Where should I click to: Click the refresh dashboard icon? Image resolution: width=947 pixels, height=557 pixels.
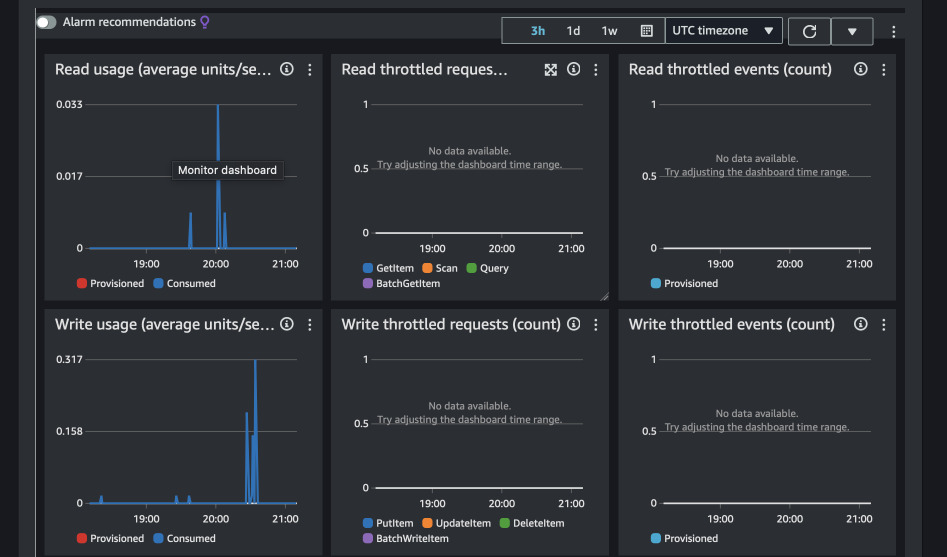click(x=810, y=31)
